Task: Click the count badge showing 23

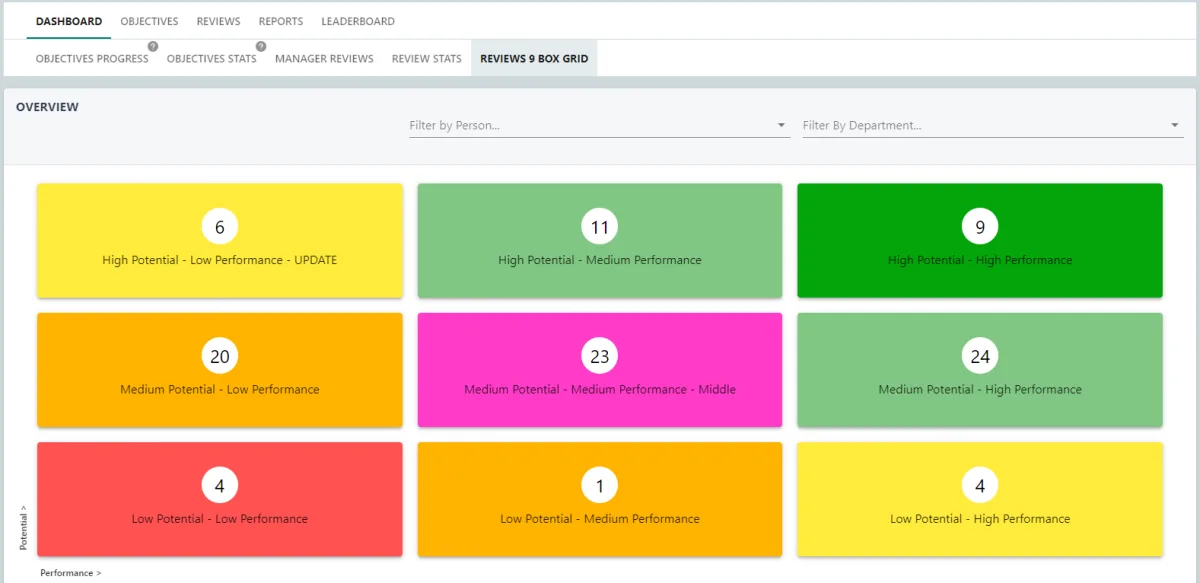Action: [x=600, y=356]
